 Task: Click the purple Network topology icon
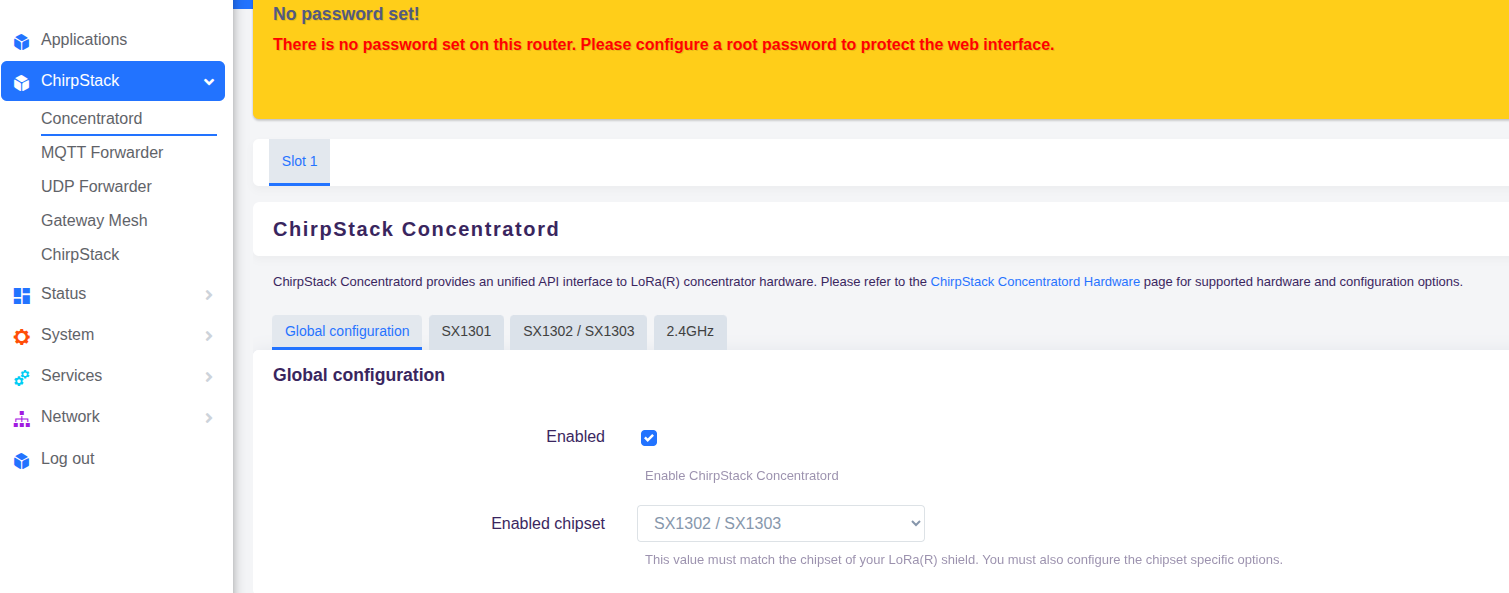pyautogui.click(x=21, y=417)
